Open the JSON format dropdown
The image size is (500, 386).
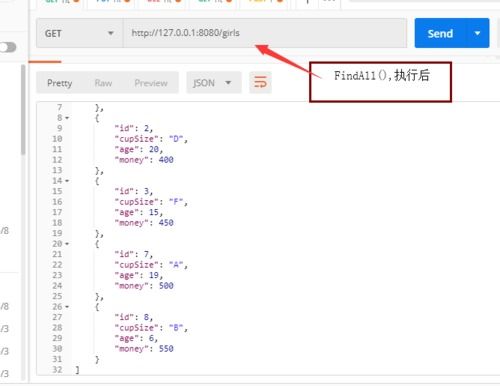coord(213,83)
